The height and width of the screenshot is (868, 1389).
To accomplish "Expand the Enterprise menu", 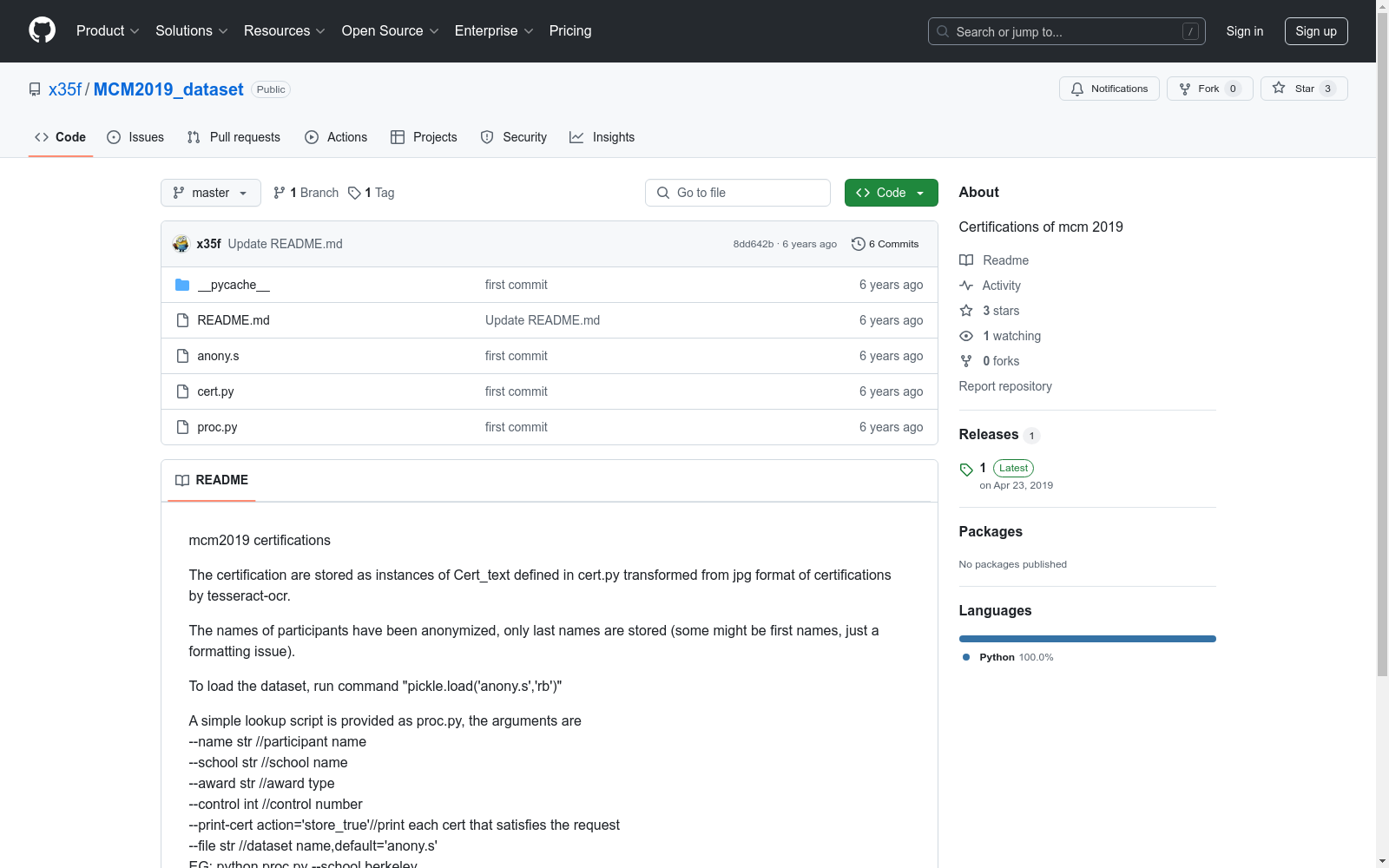I will pos(494,31).
